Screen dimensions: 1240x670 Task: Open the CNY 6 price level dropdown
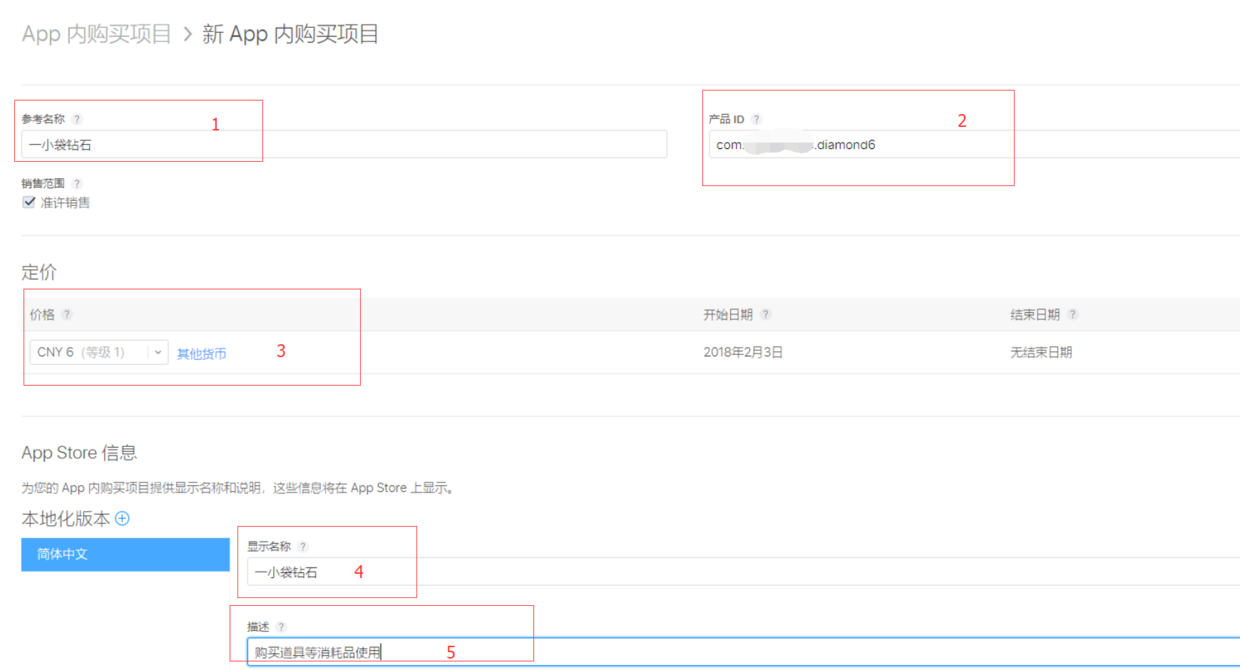point(157,352)
